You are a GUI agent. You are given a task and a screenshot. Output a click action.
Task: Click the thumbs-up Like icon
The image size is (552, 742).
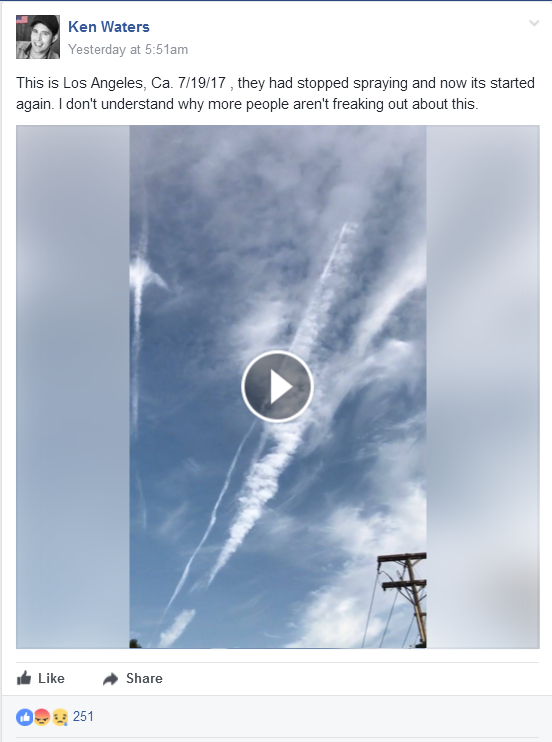tap(24, 678)
